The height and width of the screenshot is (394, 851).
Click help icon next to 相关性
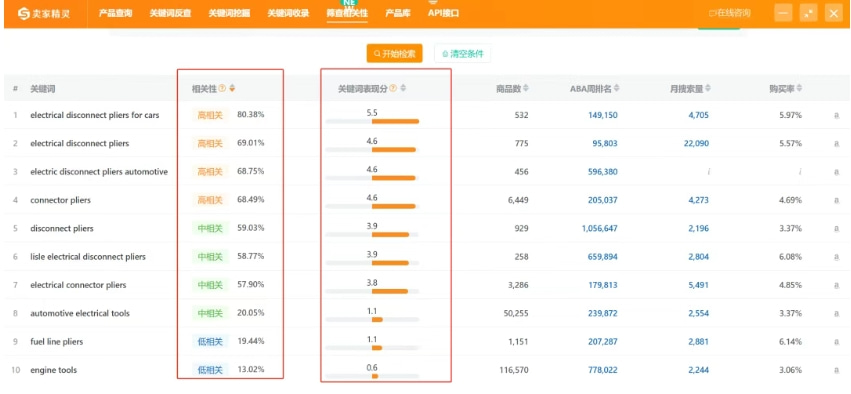tap(222, 88)
